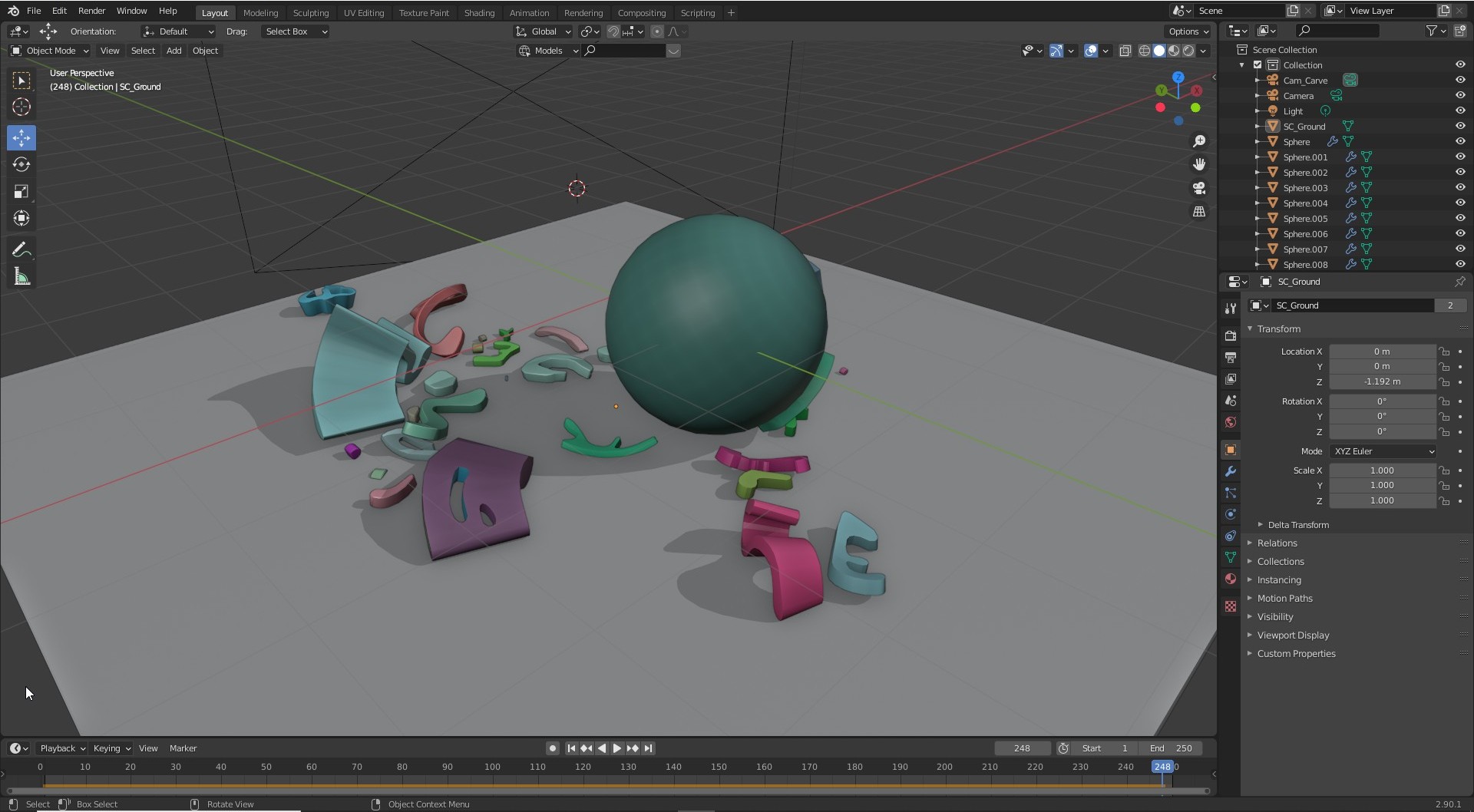This screenshot has height=812, width=1474.
Task: Open the viewport Add menu
Action: [x=174, y=51]
